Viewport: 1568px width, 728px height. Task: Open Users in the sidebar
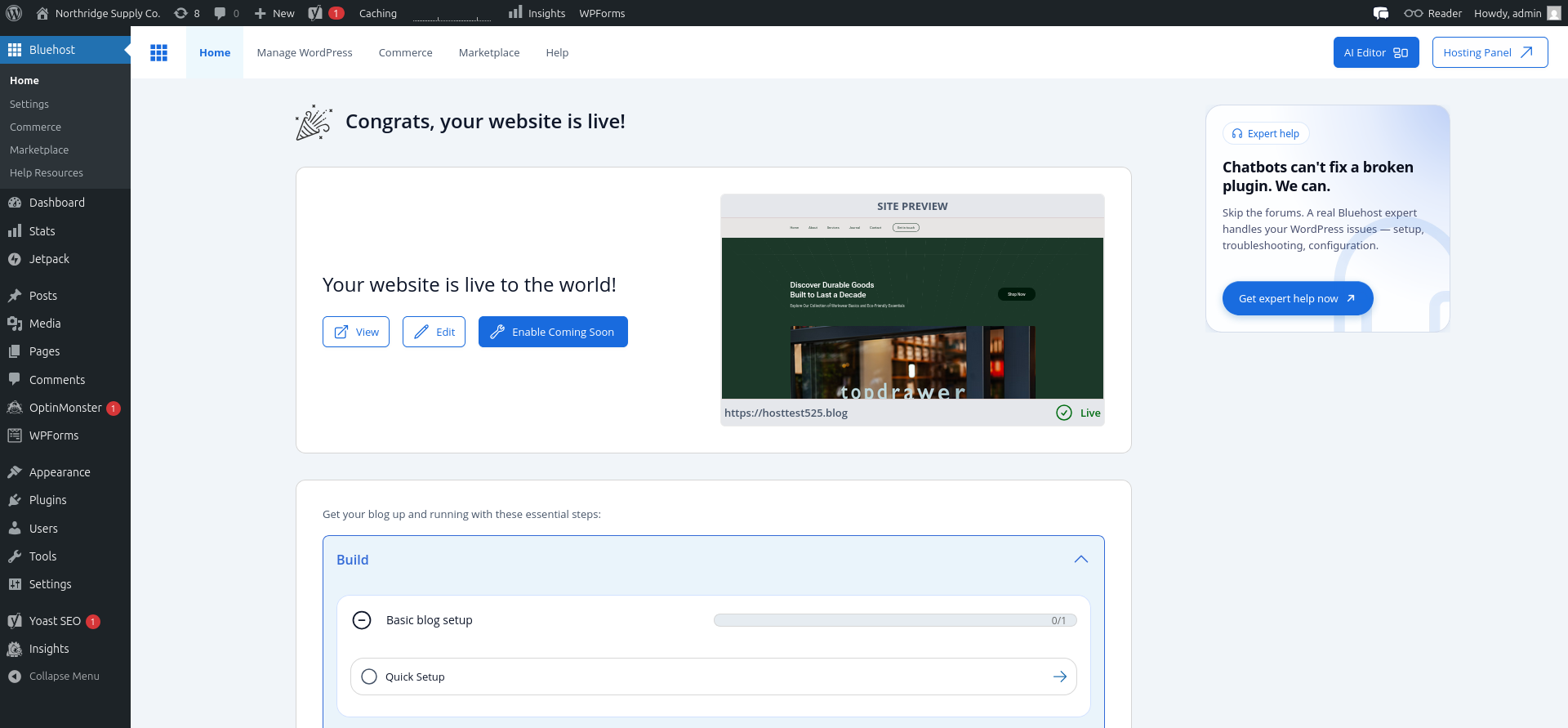coord(65,529)
